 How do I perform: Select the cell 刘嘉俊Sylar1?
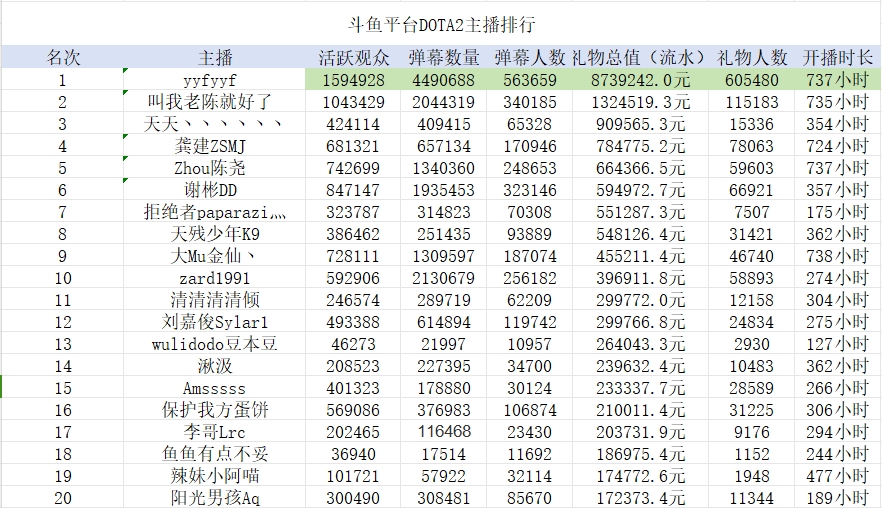[x=215, y=322]
